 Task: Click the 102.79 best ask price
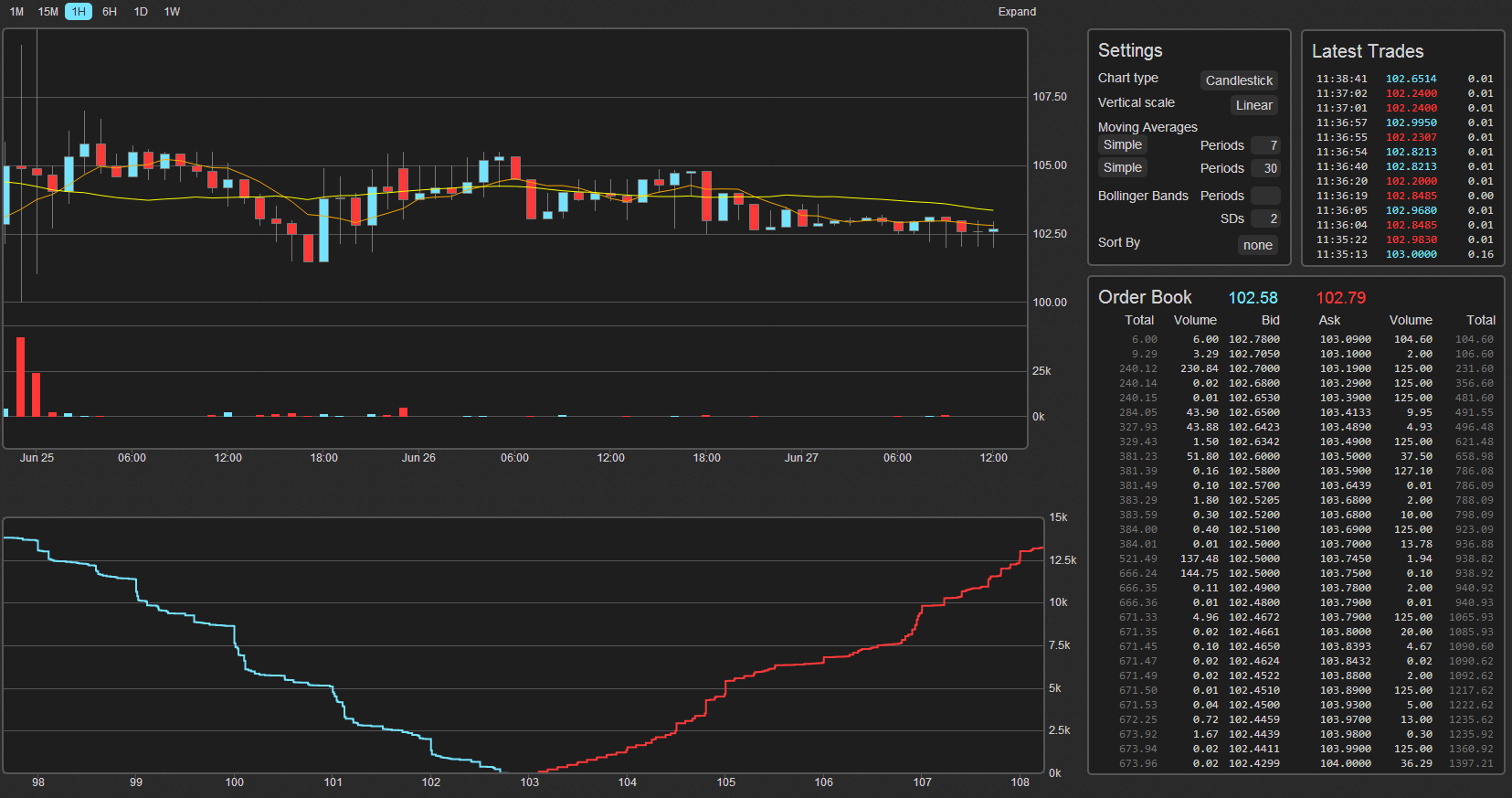(1341, 298)
